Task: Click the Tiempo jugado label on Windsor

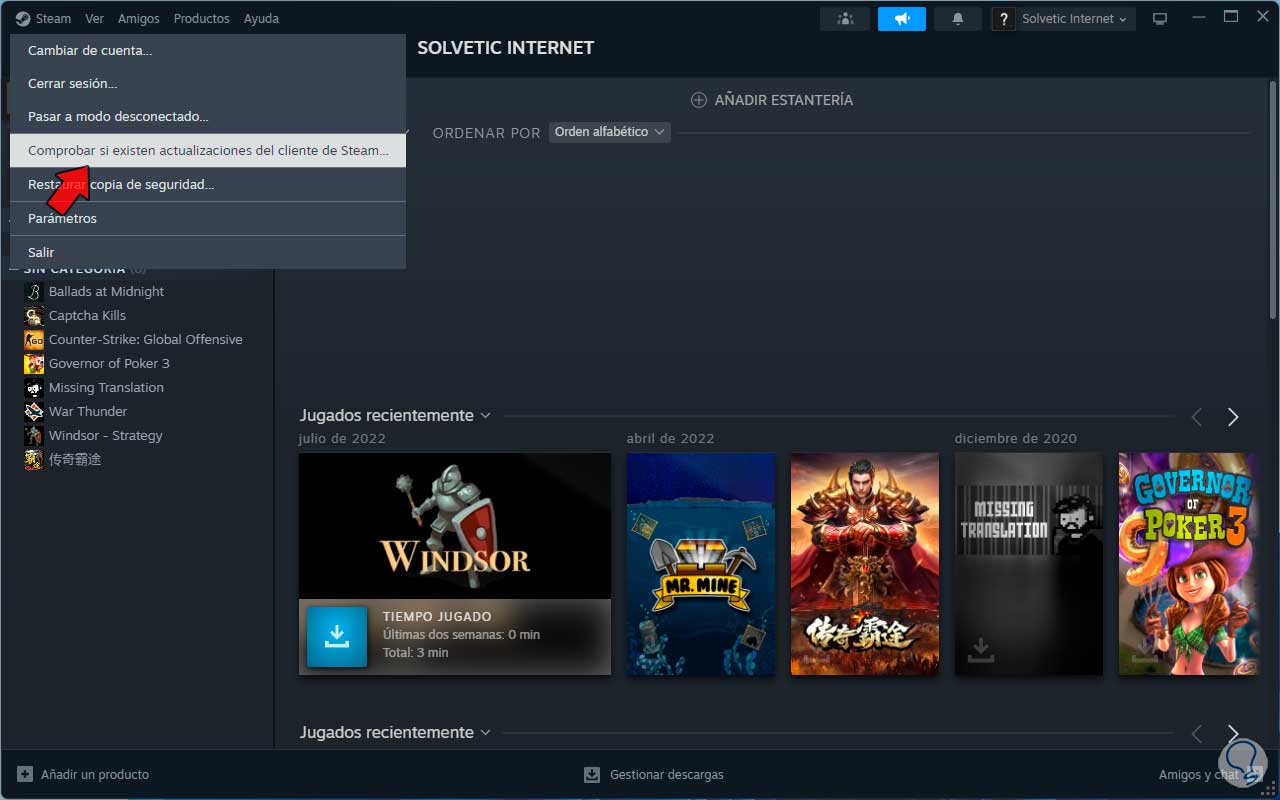Action: [x=437, y=617]
